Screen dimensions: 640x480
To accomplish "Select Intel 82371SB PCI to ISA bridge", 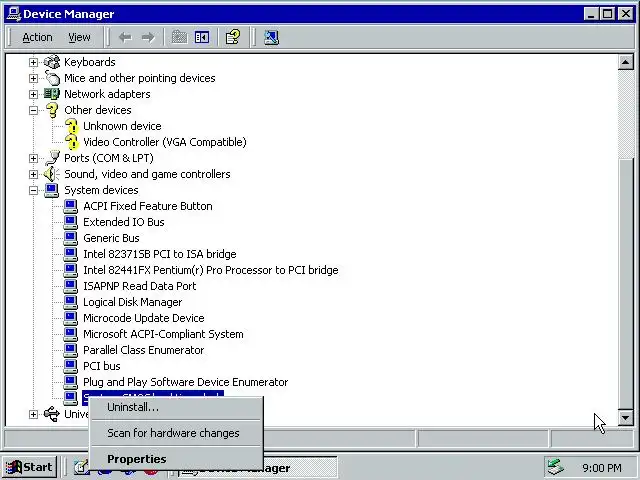I will coord(160,254).
